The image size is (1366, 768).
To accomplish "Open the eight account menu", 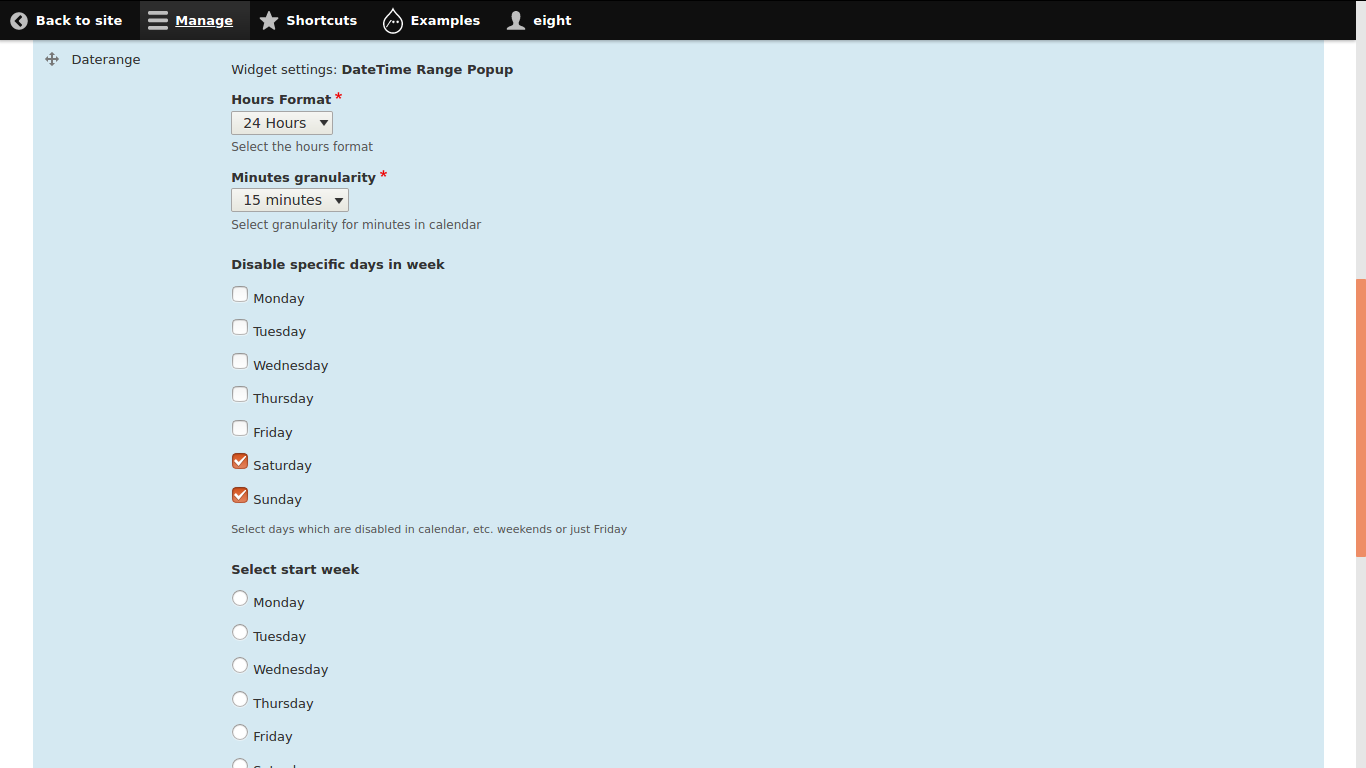I will pyautogui.click(x=539, y=20).
